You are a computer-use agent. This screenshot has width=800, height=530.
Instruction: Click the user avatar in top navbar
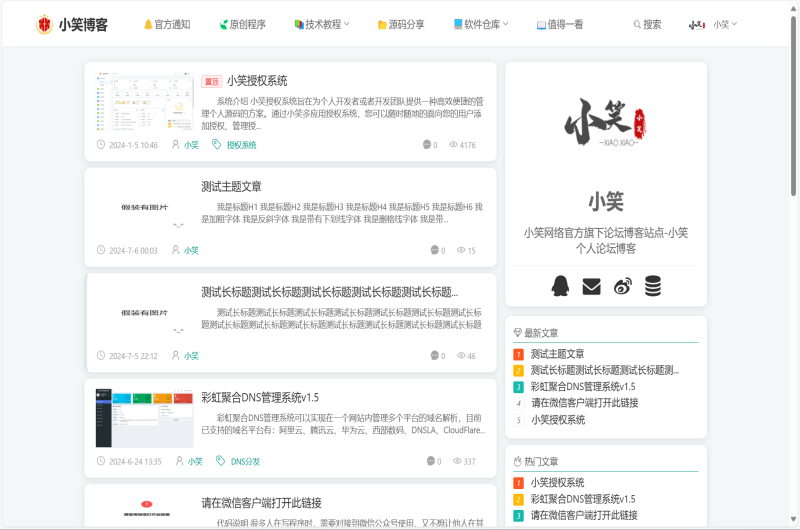697,24
